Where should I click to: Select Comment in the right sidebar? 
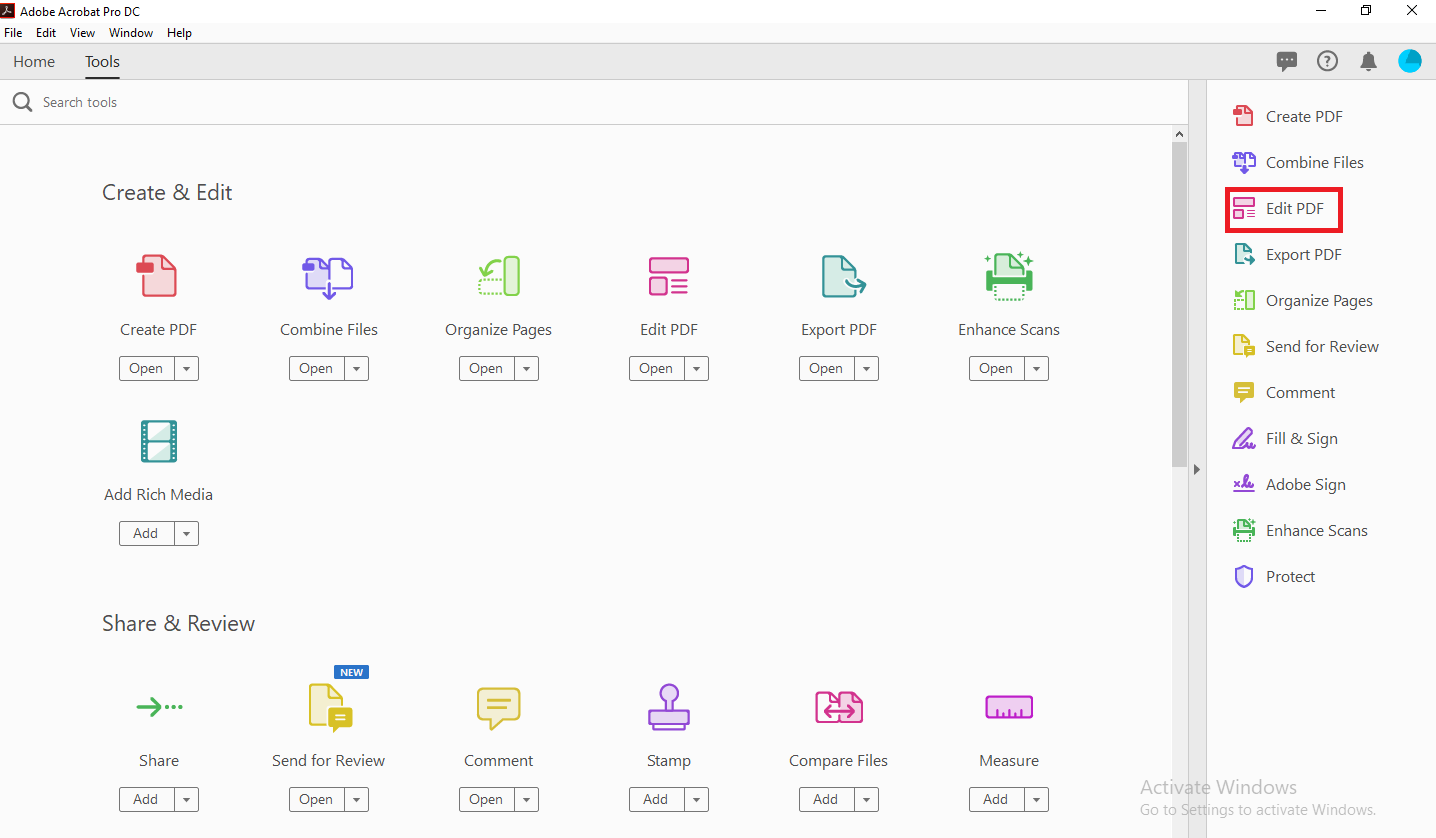tap(1284, 392)
